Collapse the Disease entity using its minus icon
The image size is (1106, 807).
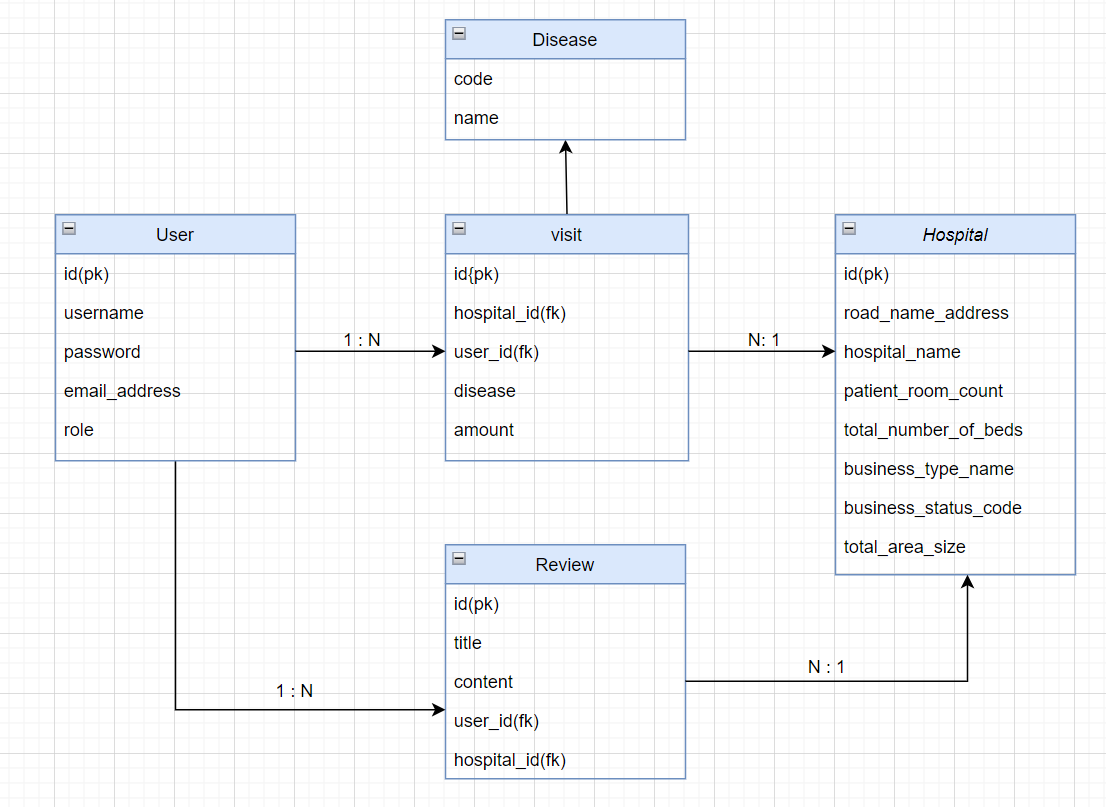coord(459,33)
